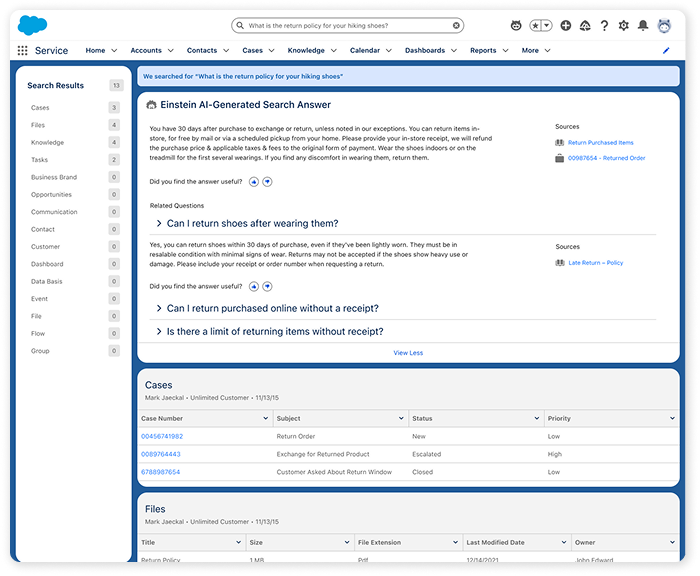Open the Global Actions plus icon
Image resolution: width=700 pixels, height=576 pixels.
click(x=566, y=25)
